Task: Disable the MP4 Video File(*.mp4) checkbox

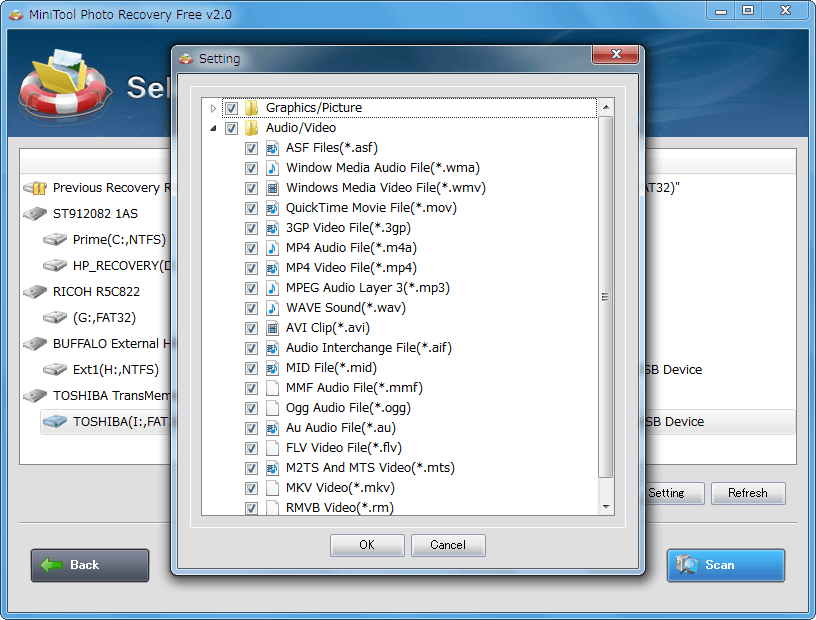Action: pyautogui.click(x=251, y=268)
